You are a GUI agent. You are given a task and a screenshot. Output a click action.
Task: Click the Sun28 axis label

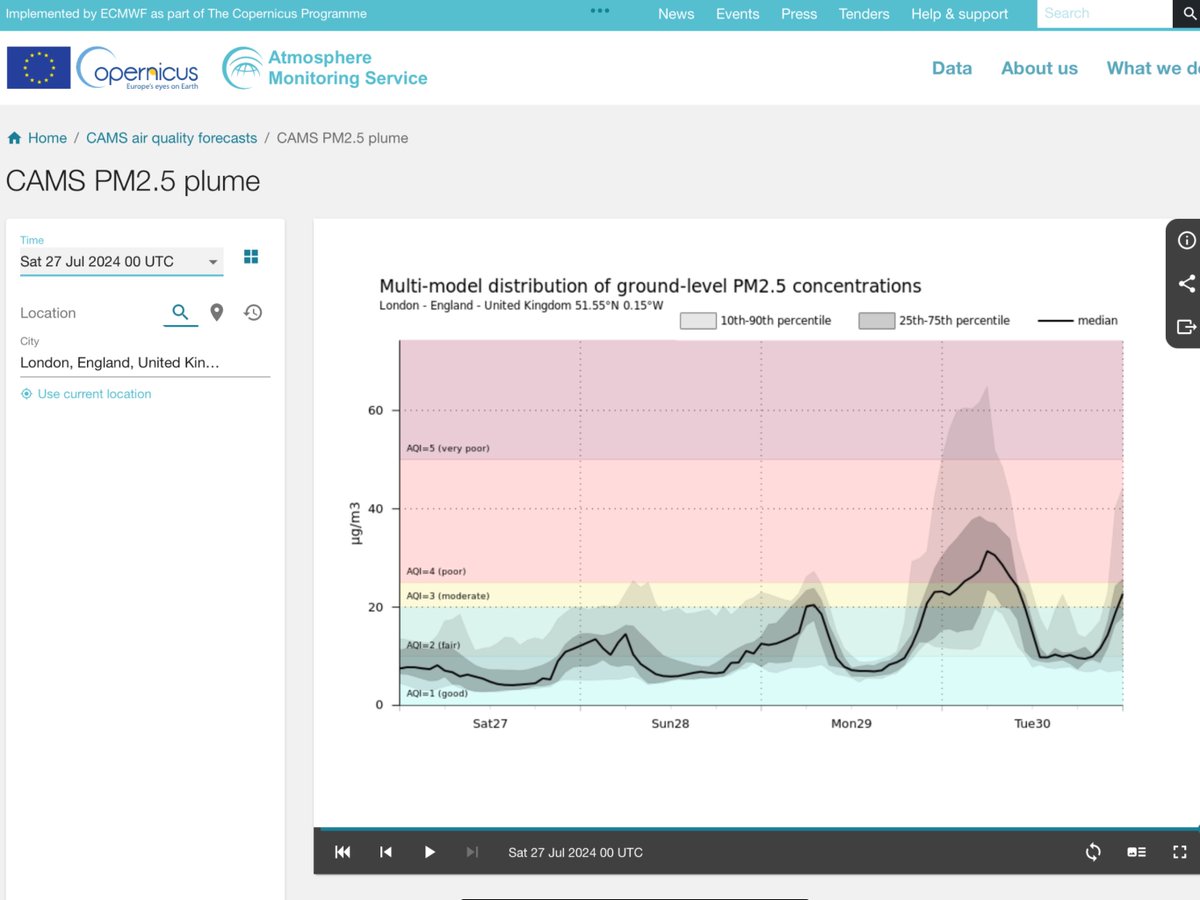click(x=670, y=723)
